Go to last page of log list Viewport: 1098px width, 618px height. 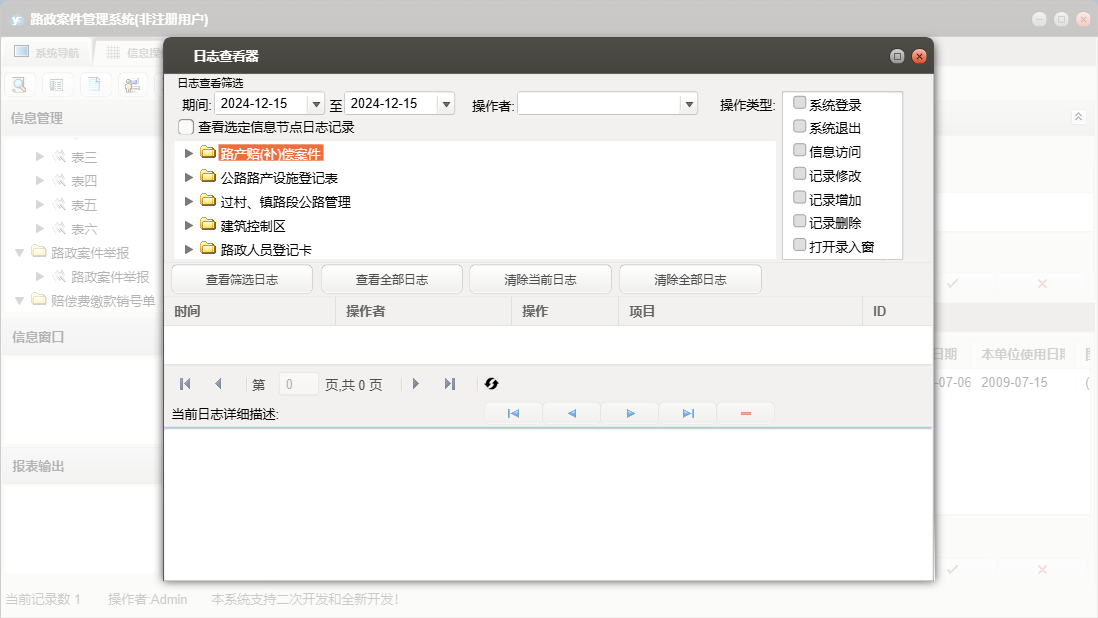pyautogui.click(x=450, y=384)
